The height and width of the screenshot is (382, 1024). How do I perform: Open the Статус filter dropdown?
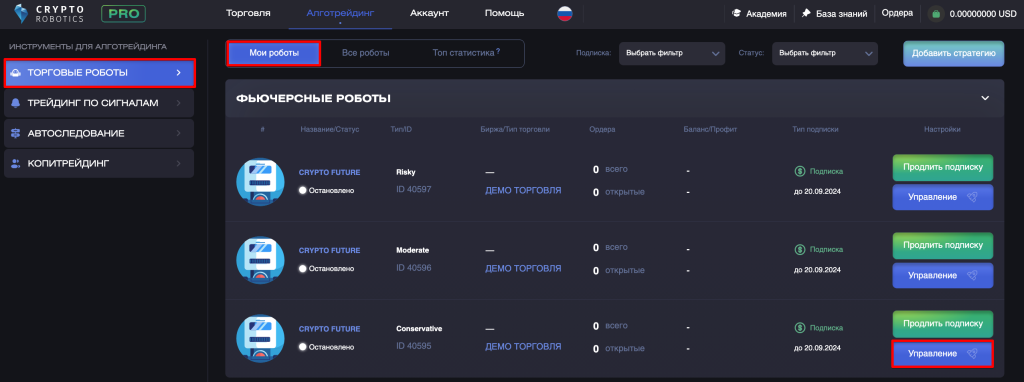pyautogui.click(x=825, y=54)
